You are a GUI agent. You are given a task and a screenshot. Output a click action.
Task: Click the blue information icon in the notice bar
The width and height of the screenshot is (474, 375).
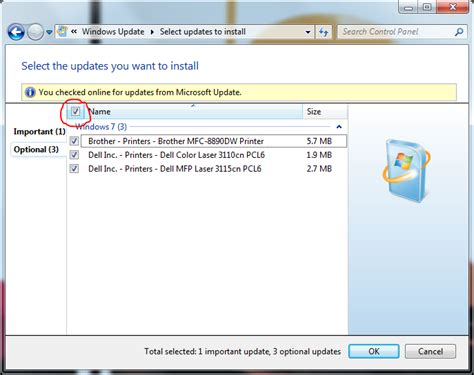click(x=30, y=92)
